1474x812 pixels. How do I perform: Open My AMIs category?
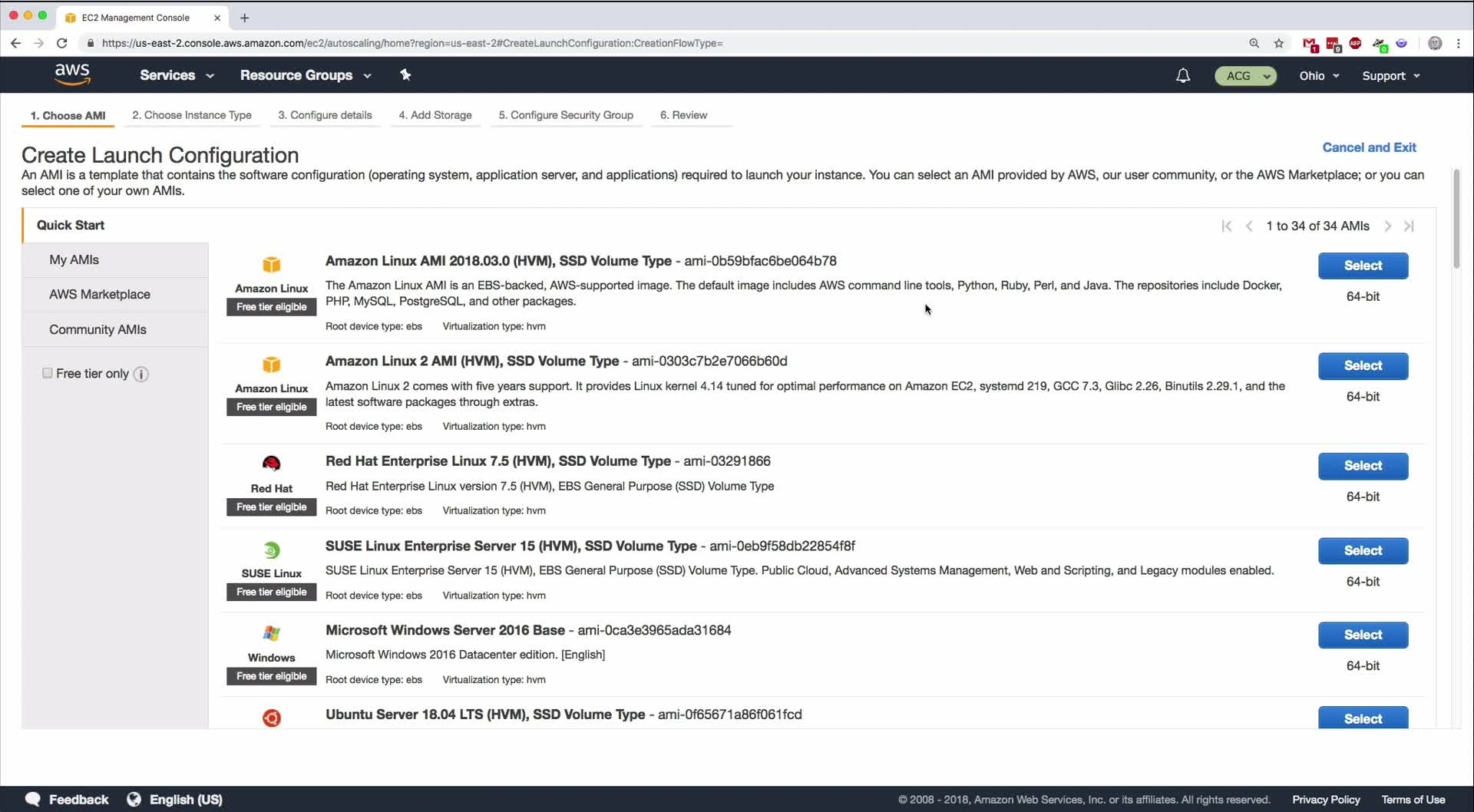(115, 260)
